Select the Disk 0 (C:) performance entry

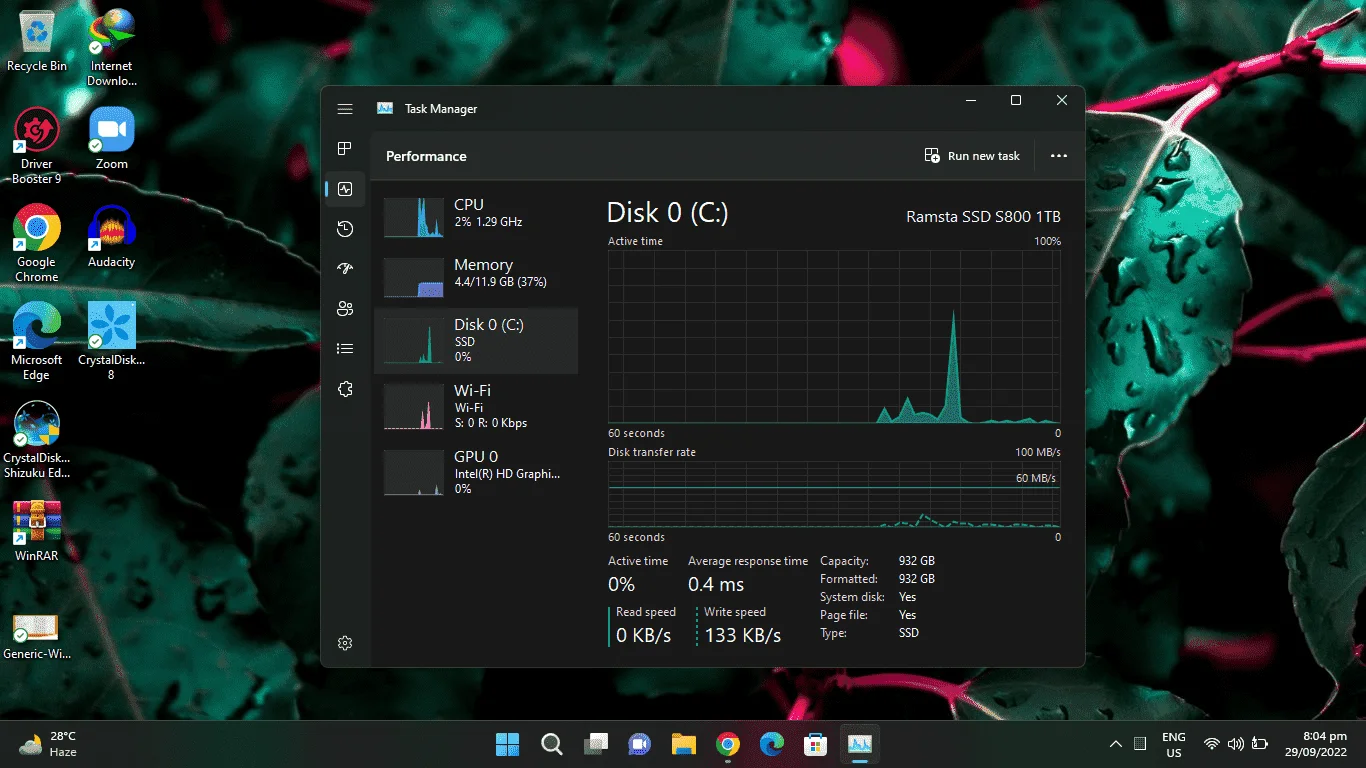click(x=476, y=341)
